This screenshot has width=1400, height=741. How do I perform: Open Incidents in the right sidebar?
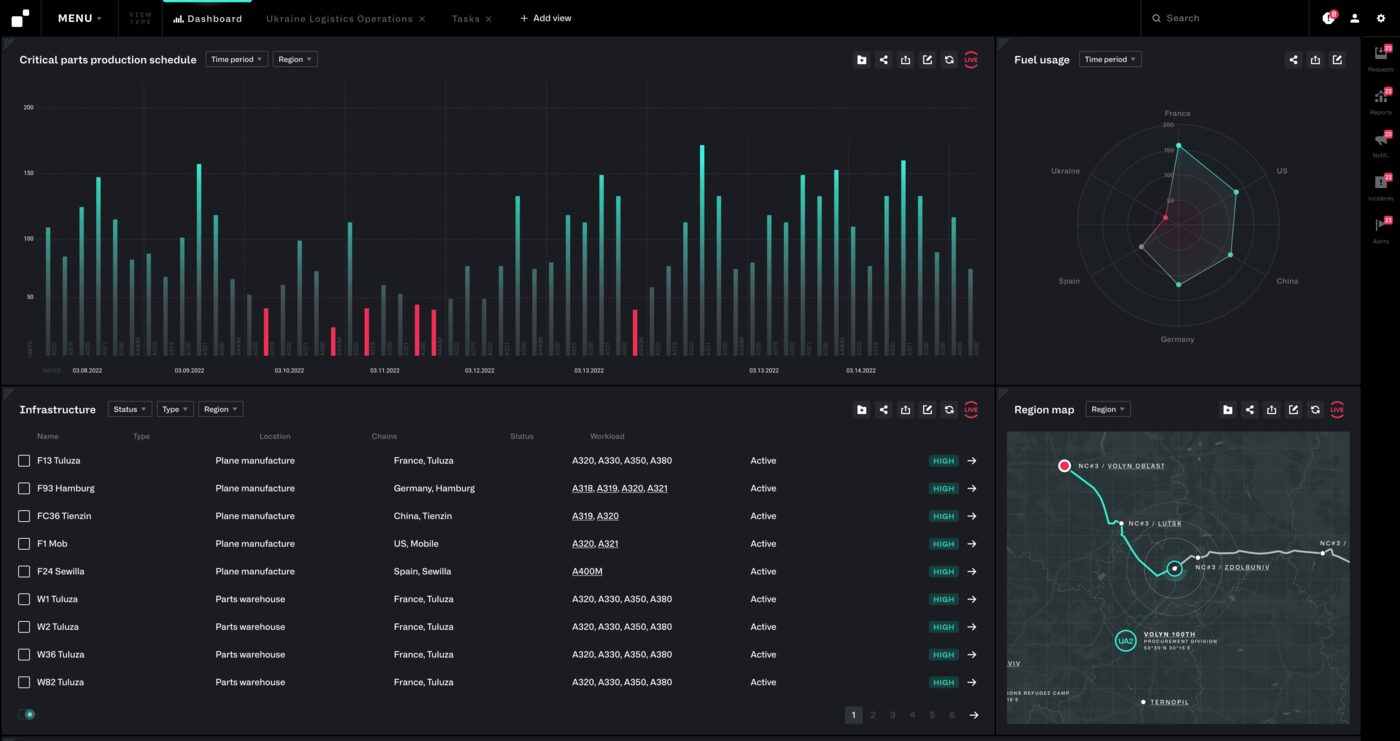tap(1381, 187)
